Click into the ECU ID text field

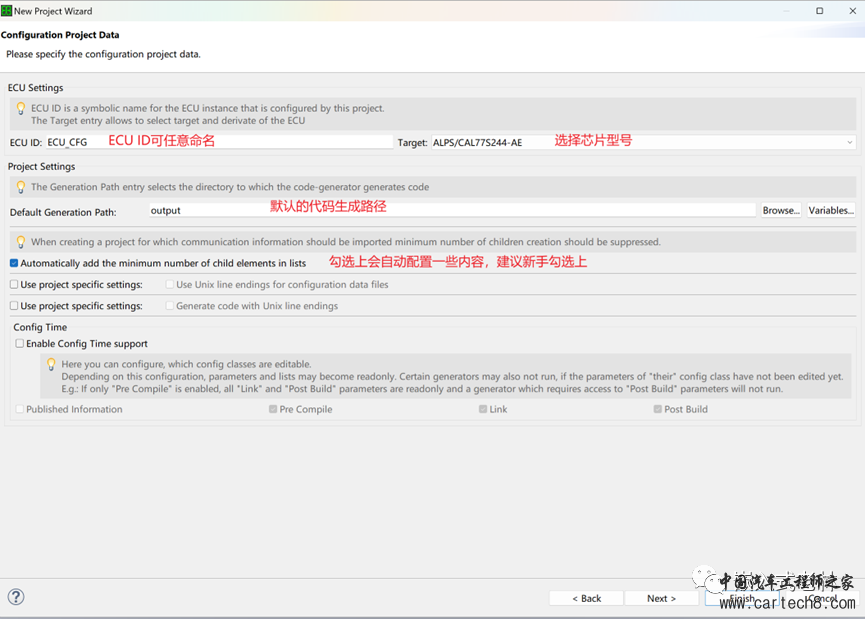pyautogui.click(x=218, y=143)
